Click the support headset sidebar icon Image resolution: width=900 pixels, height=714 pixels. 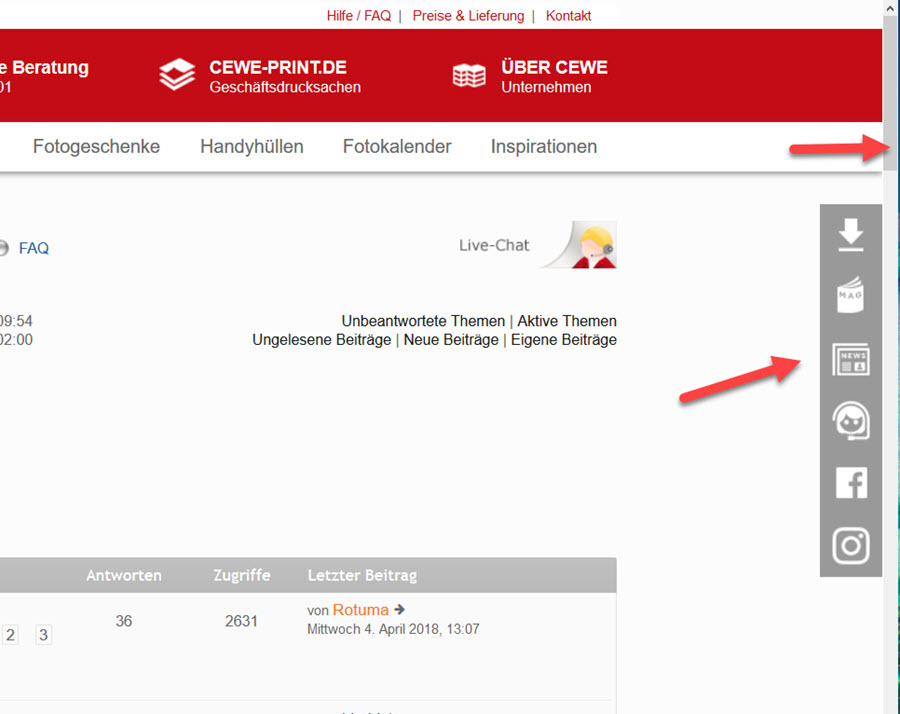click(x=851, y=421)
